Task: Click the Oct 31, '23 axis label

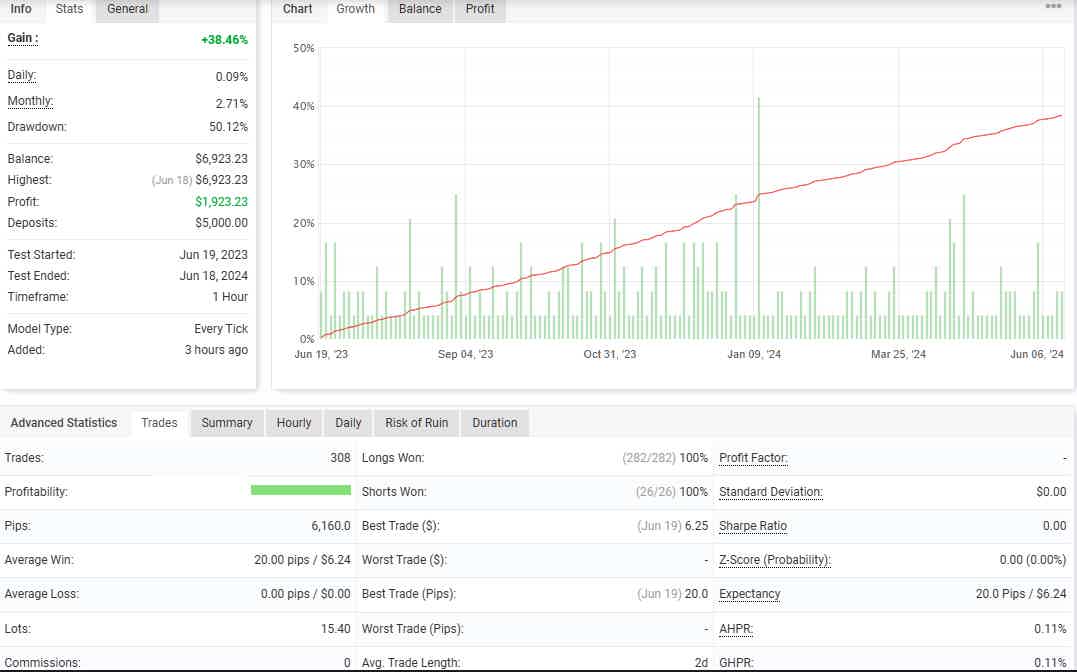Action: (x=610, y=355)
